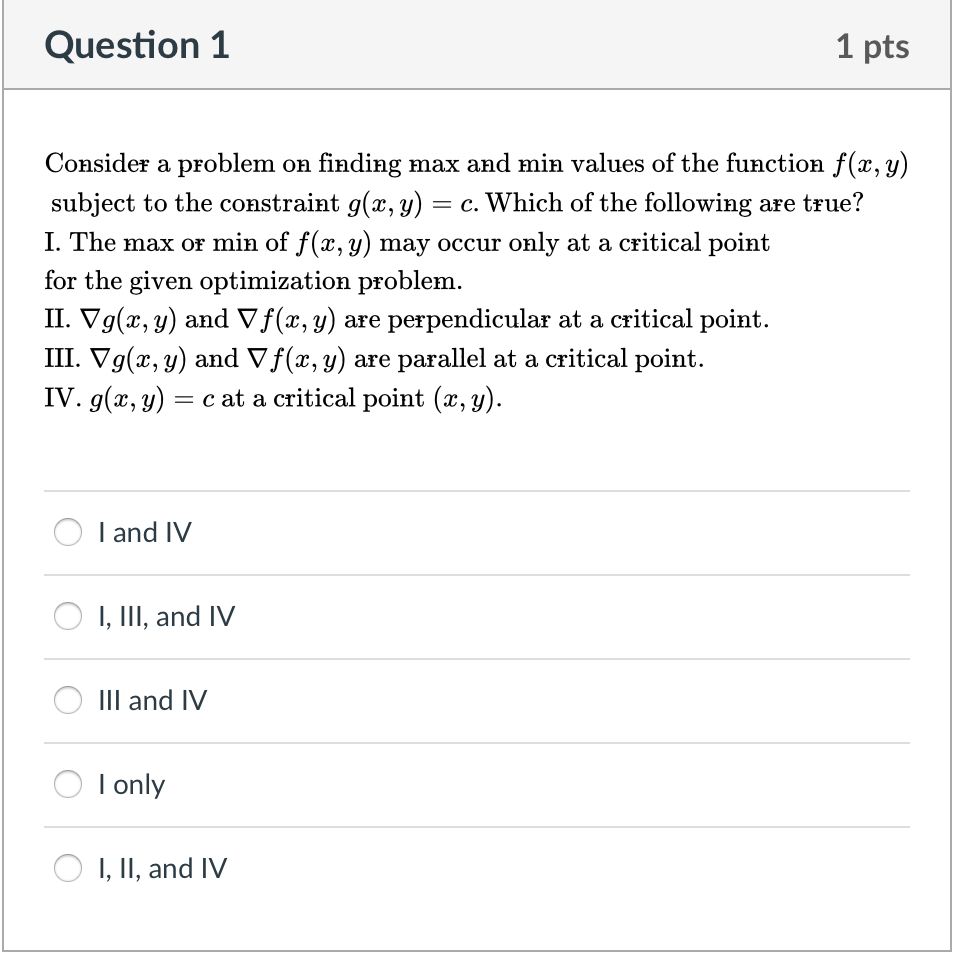Select the 'I and IV' answer option
The height and width of the screenshot is (958, 960).
point(67,533)
